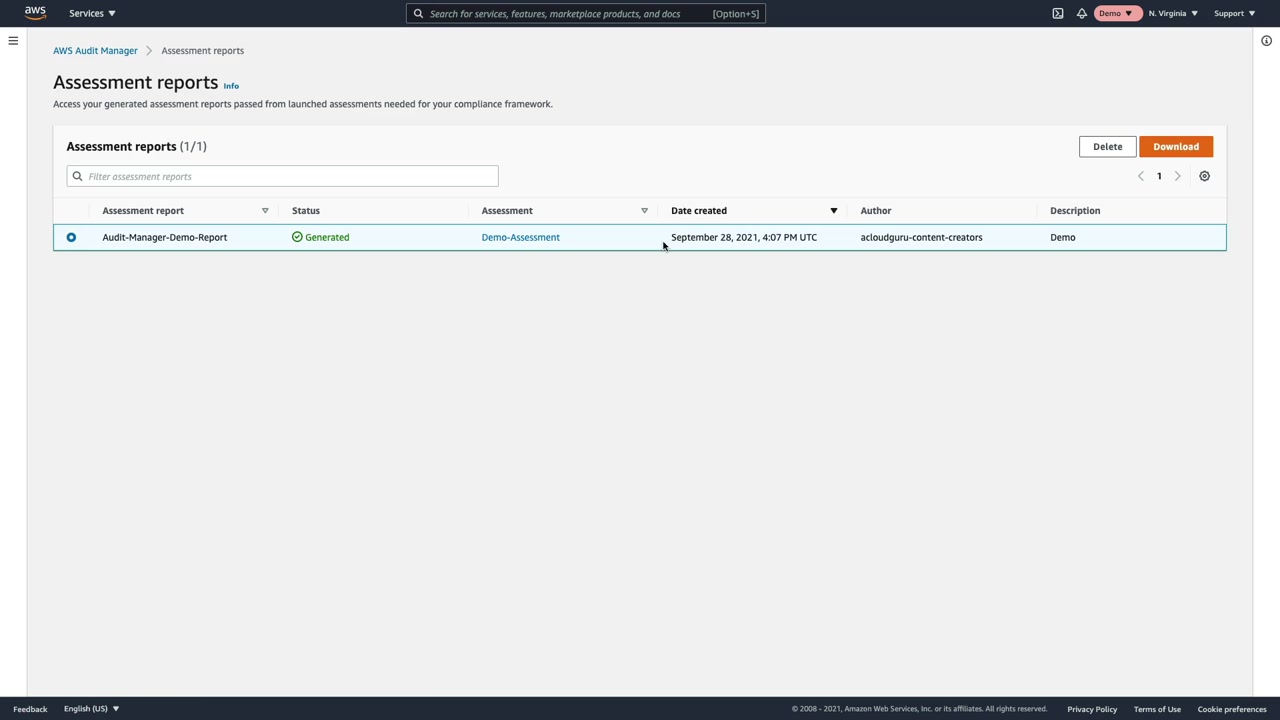The width and height of the screenshot is (1280, 720).
Task: Click the acloudguru-content-creators author cell
Action: tap(921, 237)
